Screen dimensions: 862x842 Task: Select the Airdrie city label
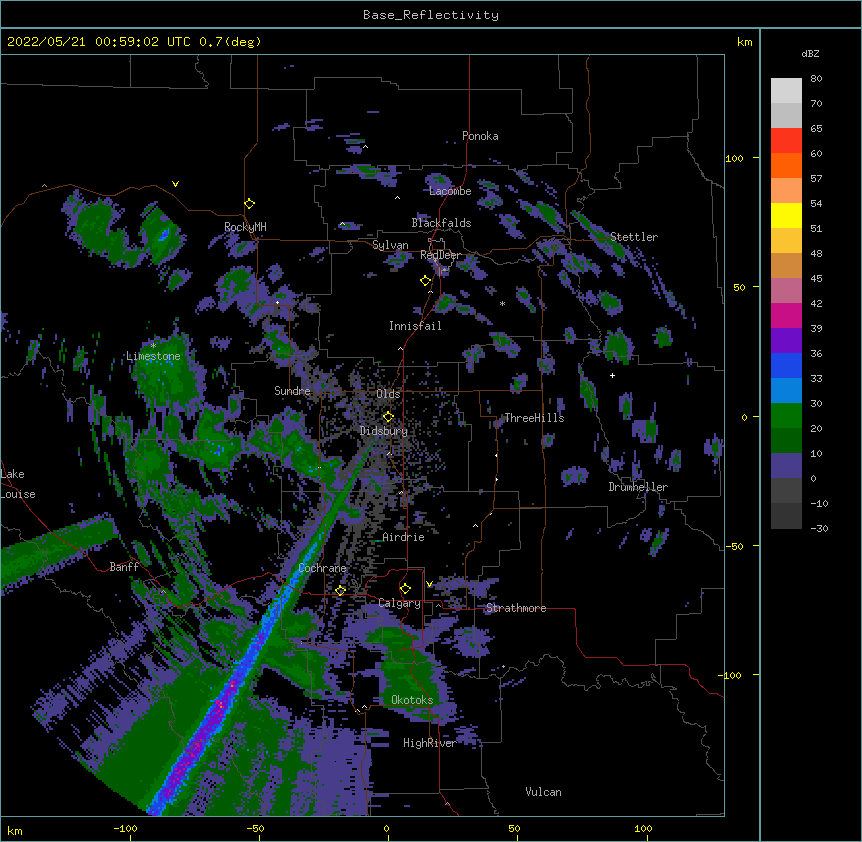click(403, 537)
